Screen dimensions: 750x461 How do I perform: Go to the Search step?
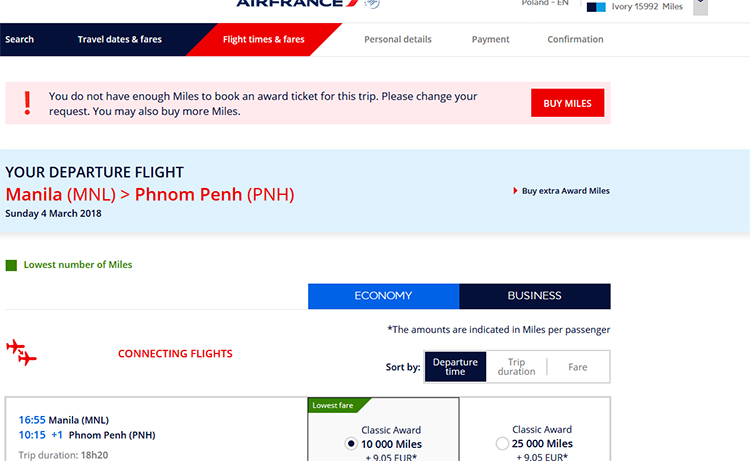tap(20, 39)
